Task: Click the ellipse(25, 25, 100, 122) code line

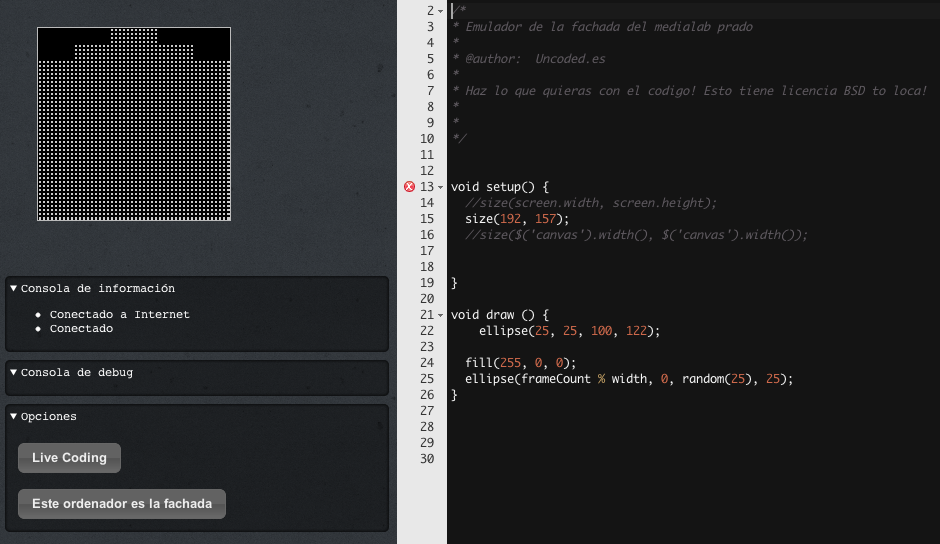Action: tap(569, 331)
